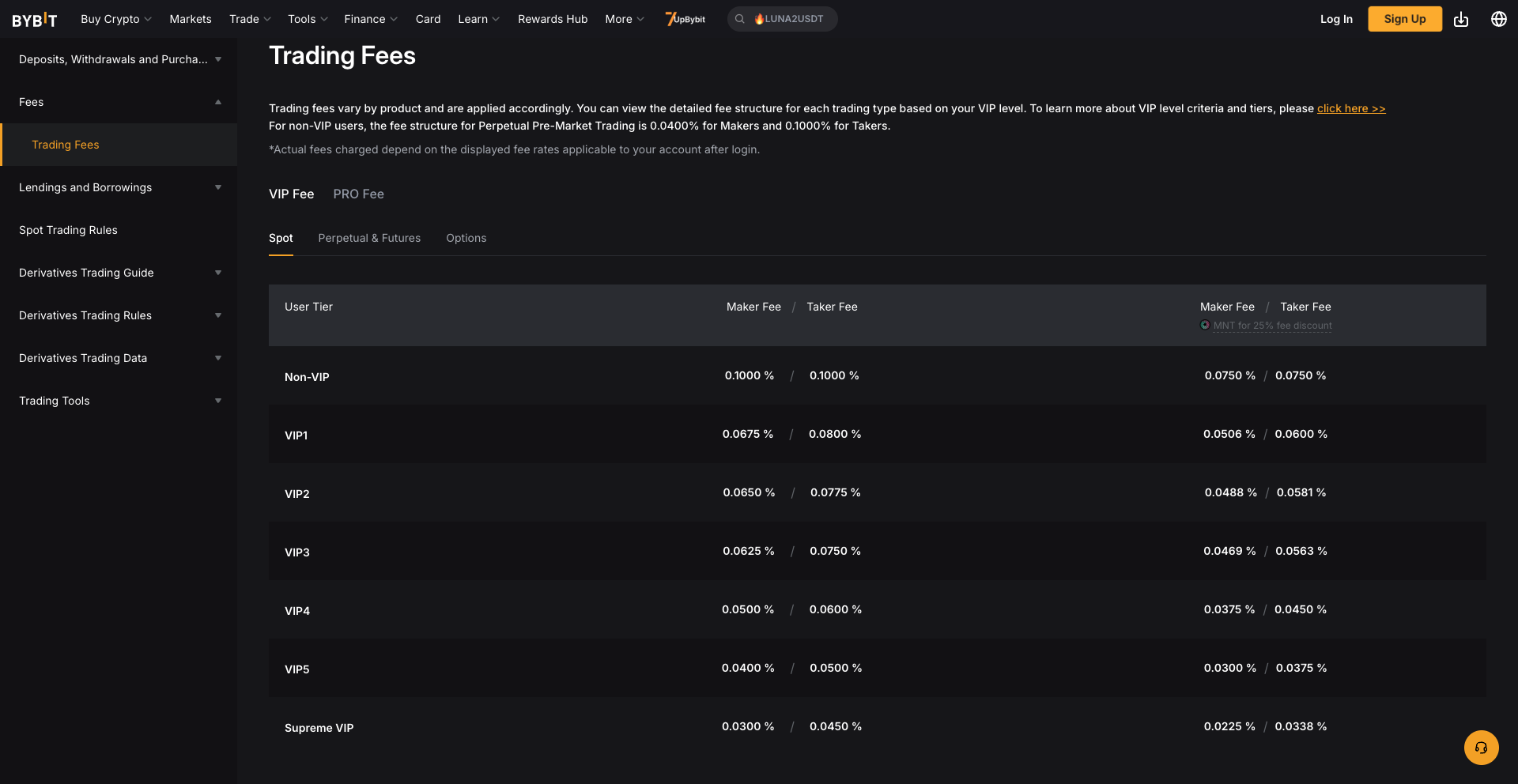Click VIP3 discounted maker fee 0.0469 %

[1229, 551]
